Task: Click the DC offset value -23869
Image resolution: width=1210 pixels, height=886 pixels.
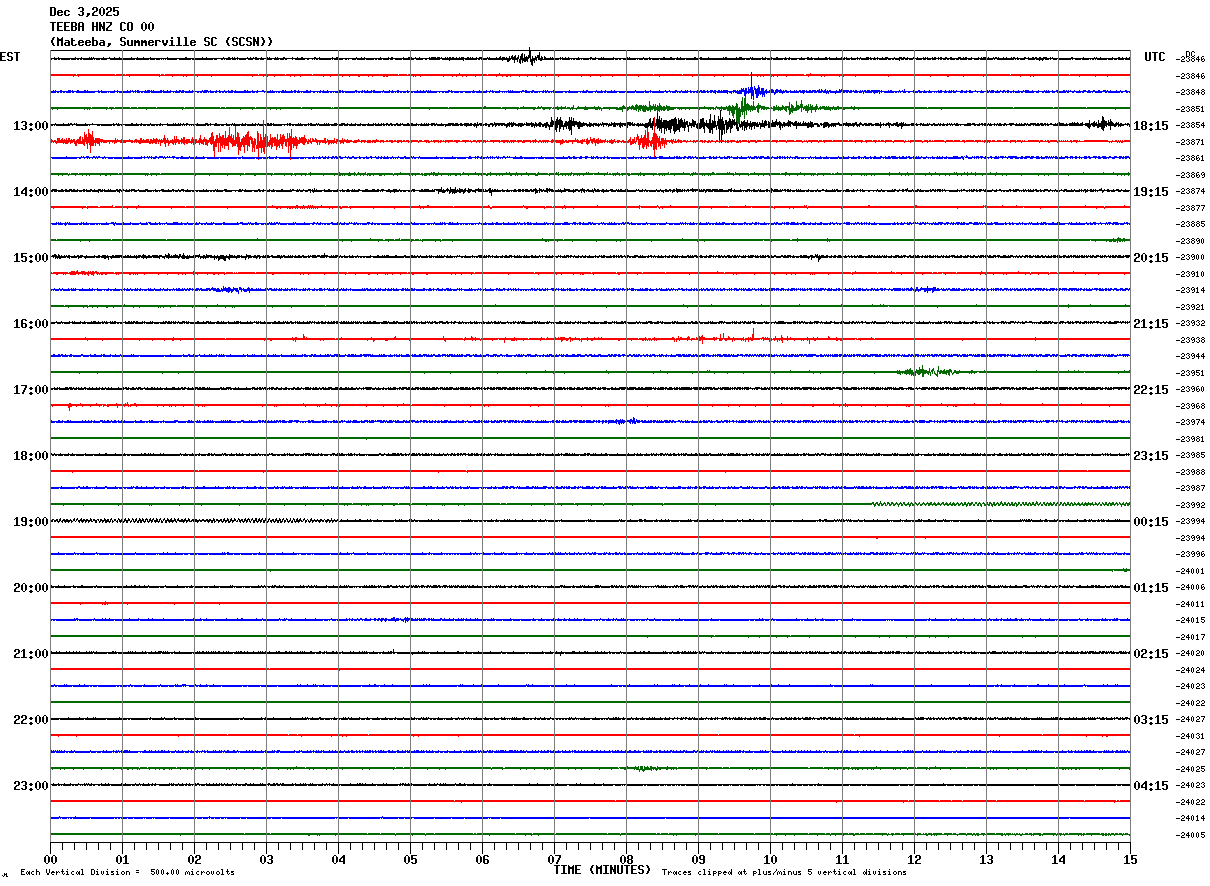Action: (1190, 175)
